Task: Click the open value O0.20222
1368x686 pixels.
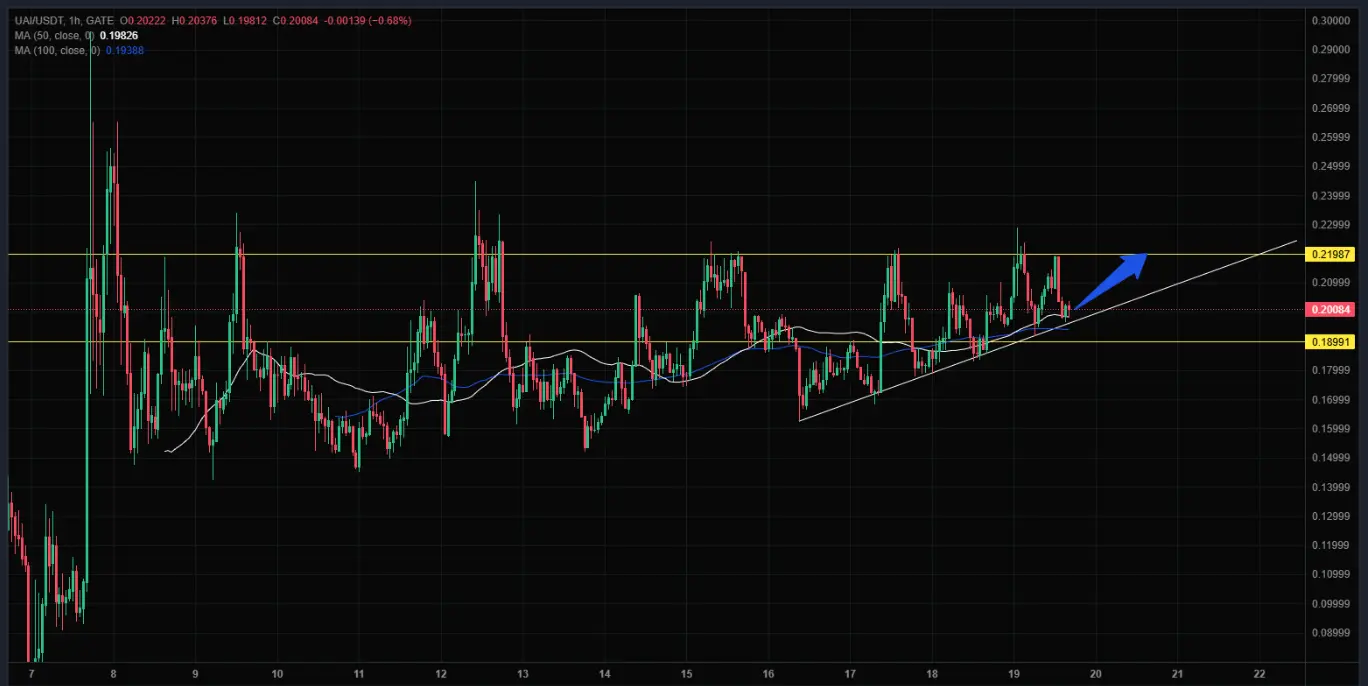Action: (x=143, y=20)
